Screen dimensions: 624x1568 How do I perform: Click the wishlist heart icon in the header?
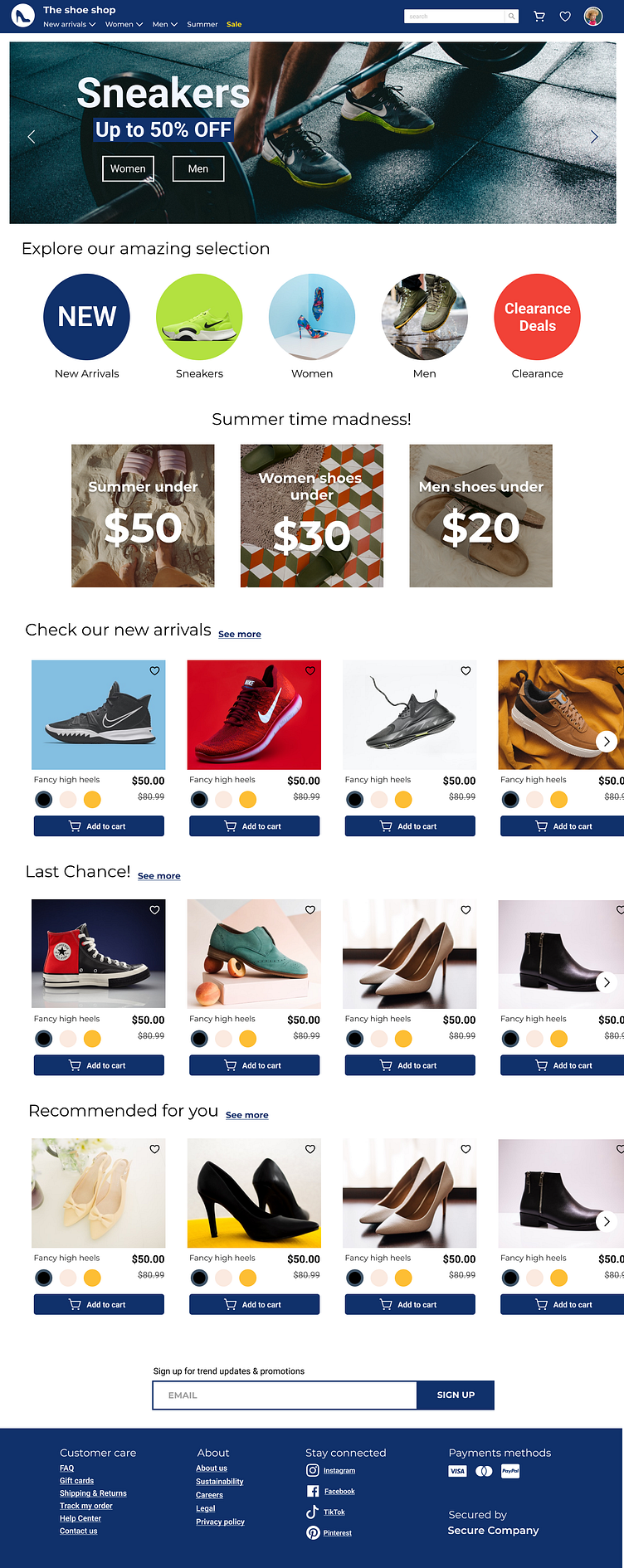pos(565,16)
